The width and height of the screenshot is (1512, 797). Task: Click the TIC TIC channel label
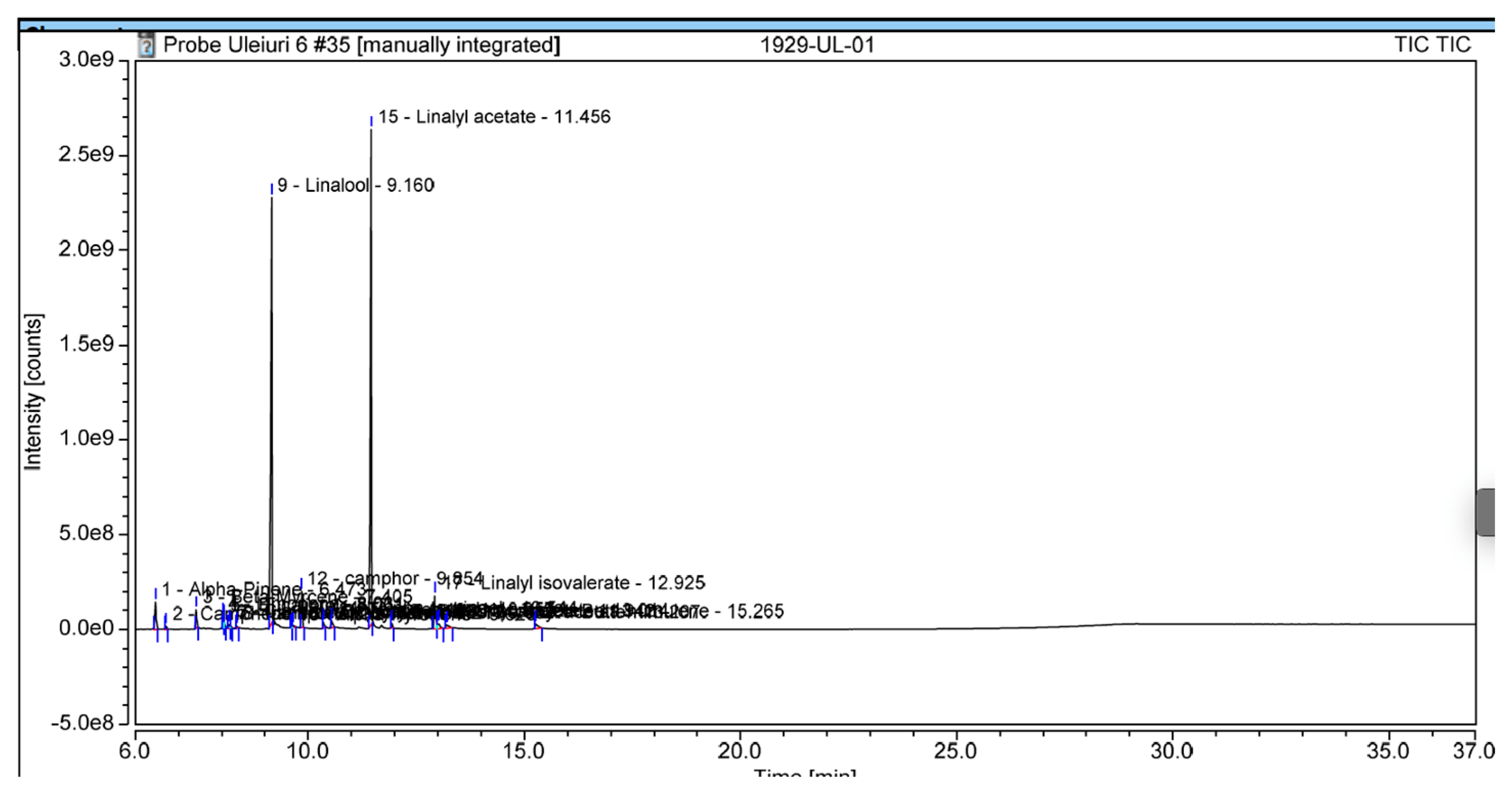(x=1432, y=45)
